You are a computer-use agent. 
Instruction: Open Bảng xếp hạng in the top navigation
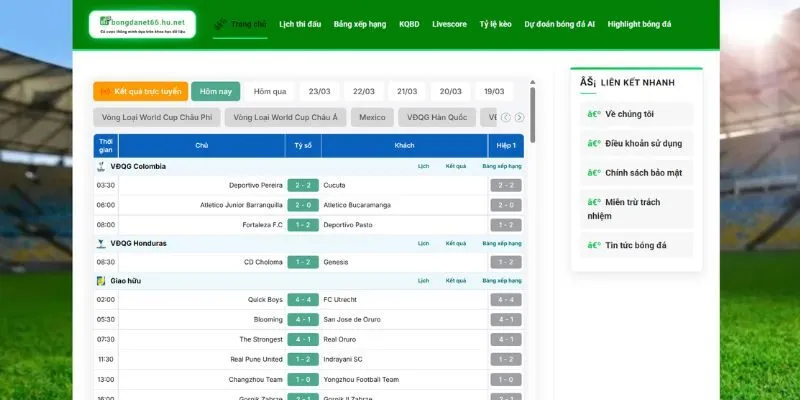360,23
